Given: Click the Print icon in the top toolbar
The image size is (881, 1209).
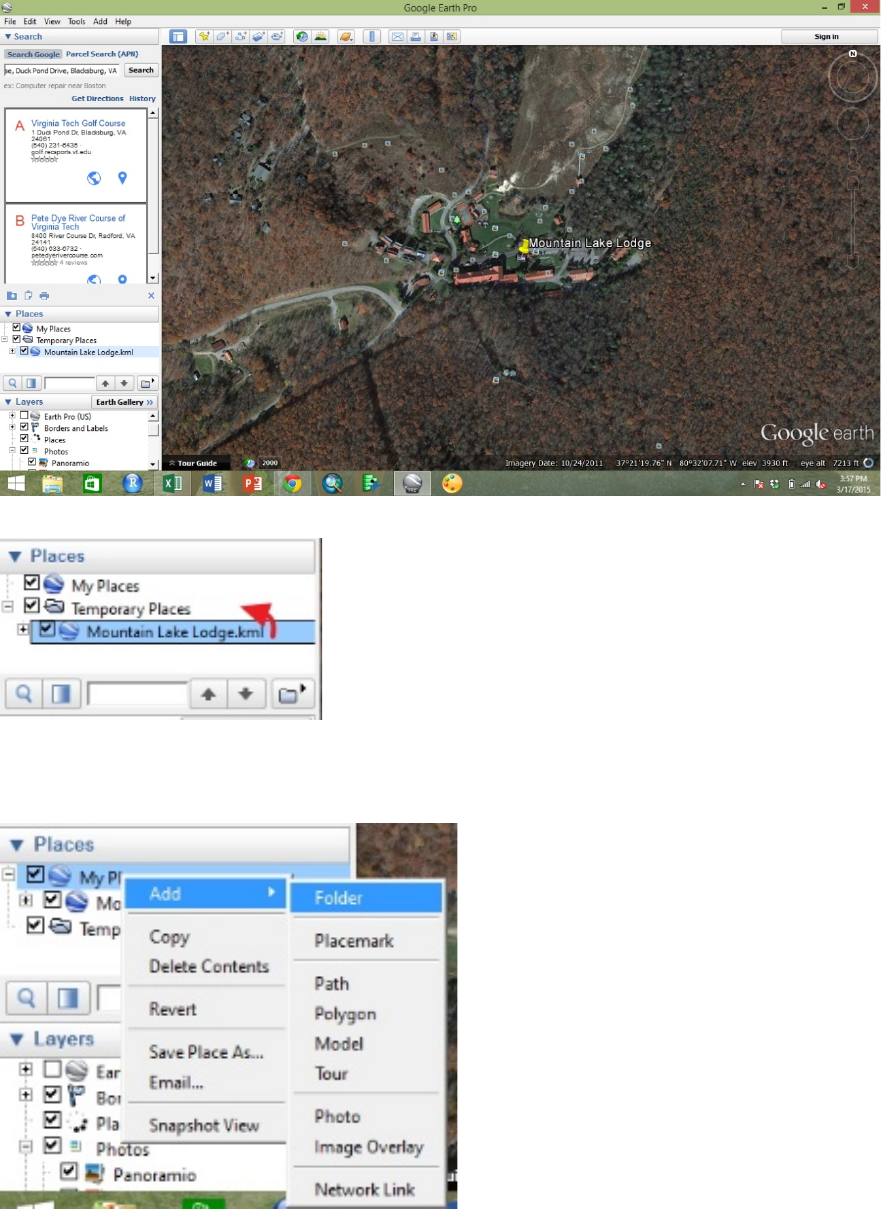Looking at the screenshot, I should coord(415,37).
